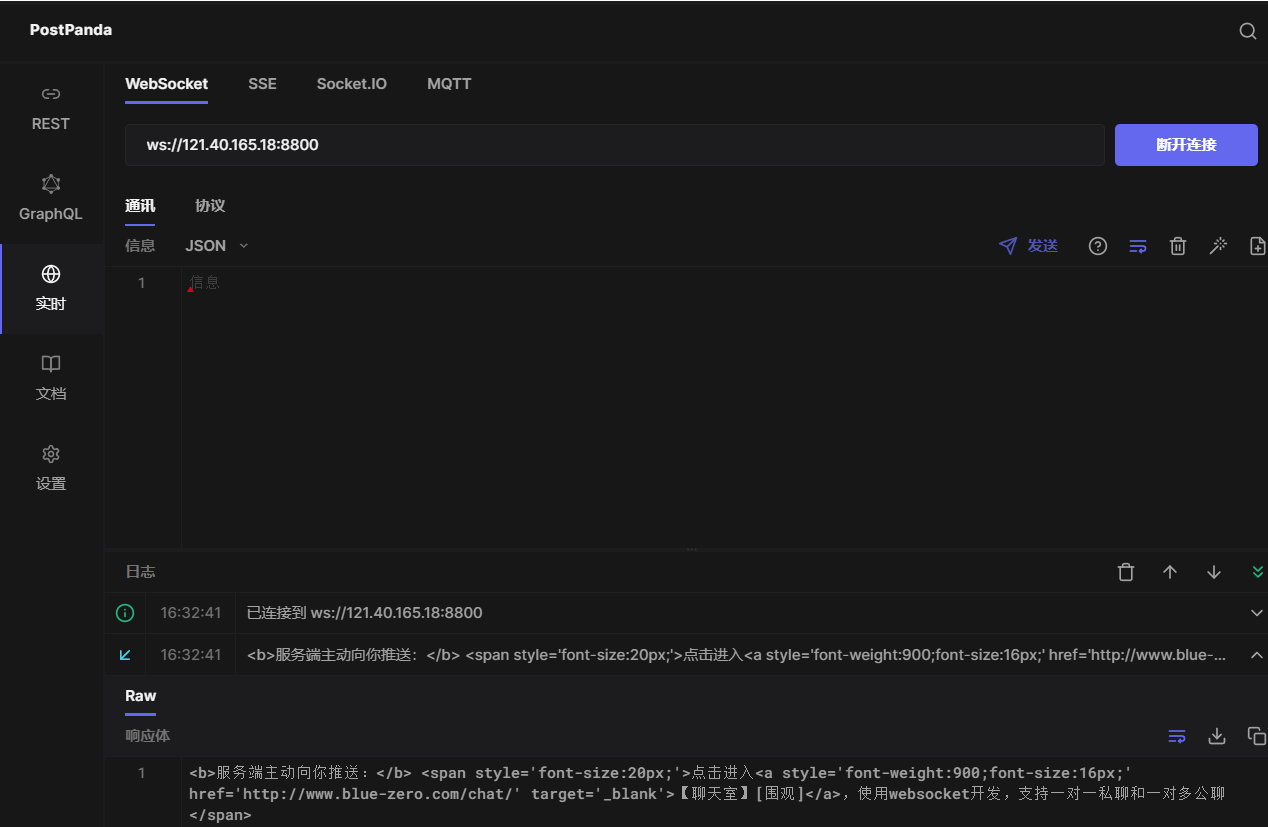Clear the 日志 log with the trash icon
Screen dimensions: 1268x827
point(1125,571)
